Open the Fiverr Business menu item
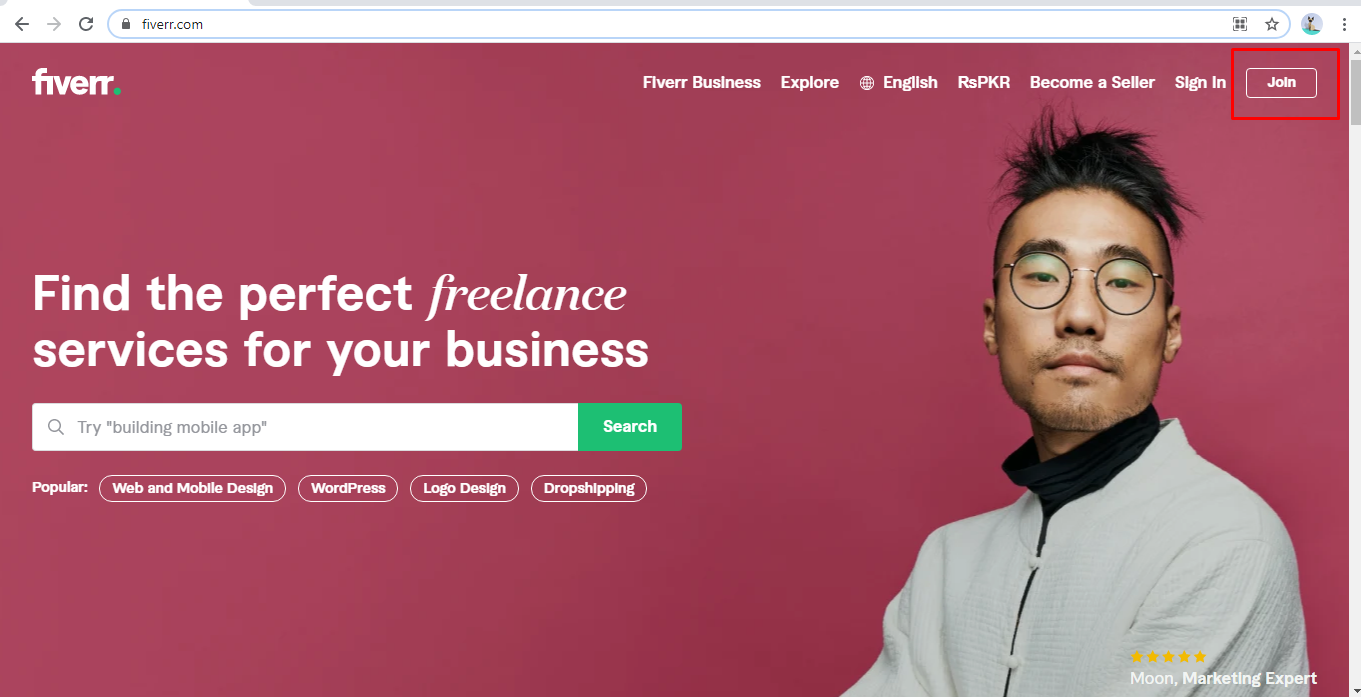 point(702,83)
